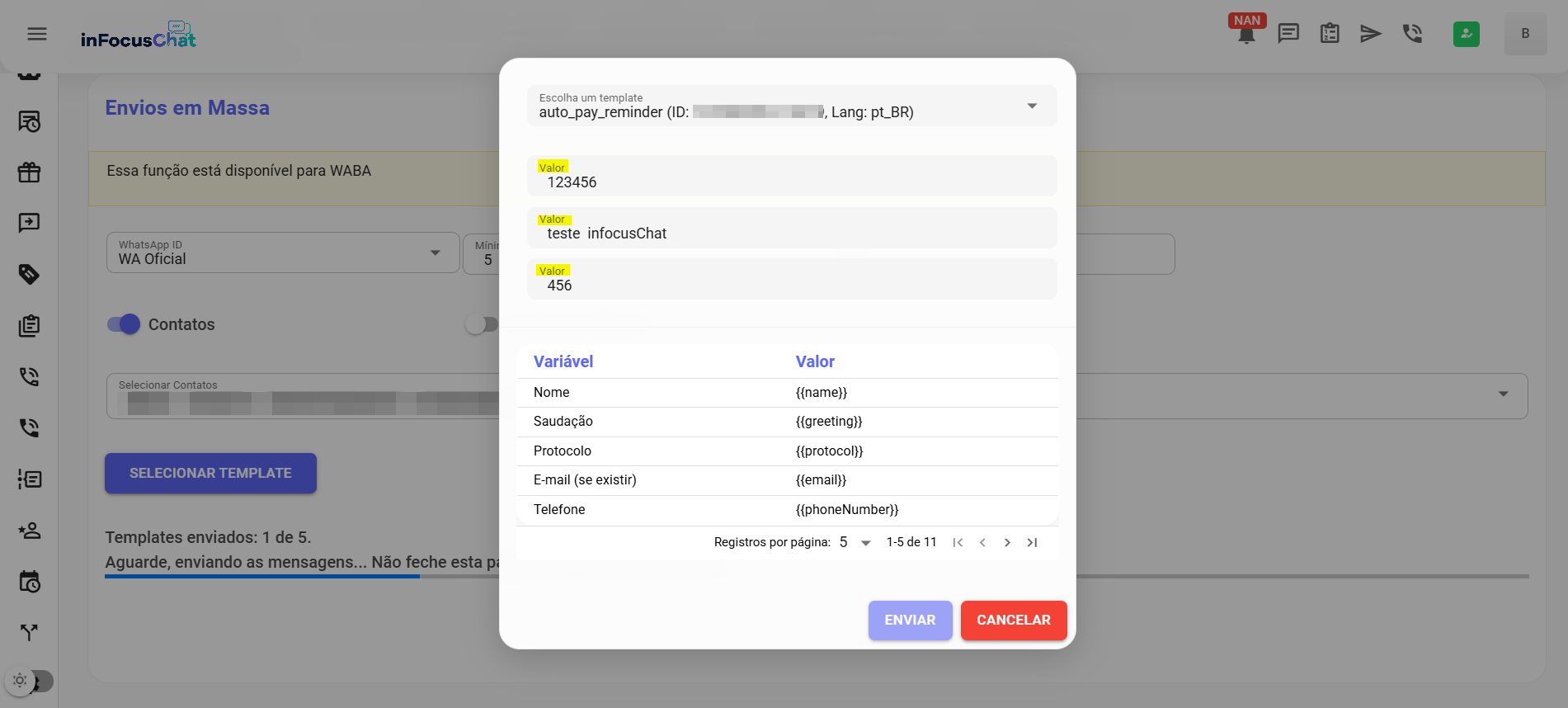The image size is (1568, 708).
Task: Click the gift icon in sidebar
Action: click(x=30, y=172)
